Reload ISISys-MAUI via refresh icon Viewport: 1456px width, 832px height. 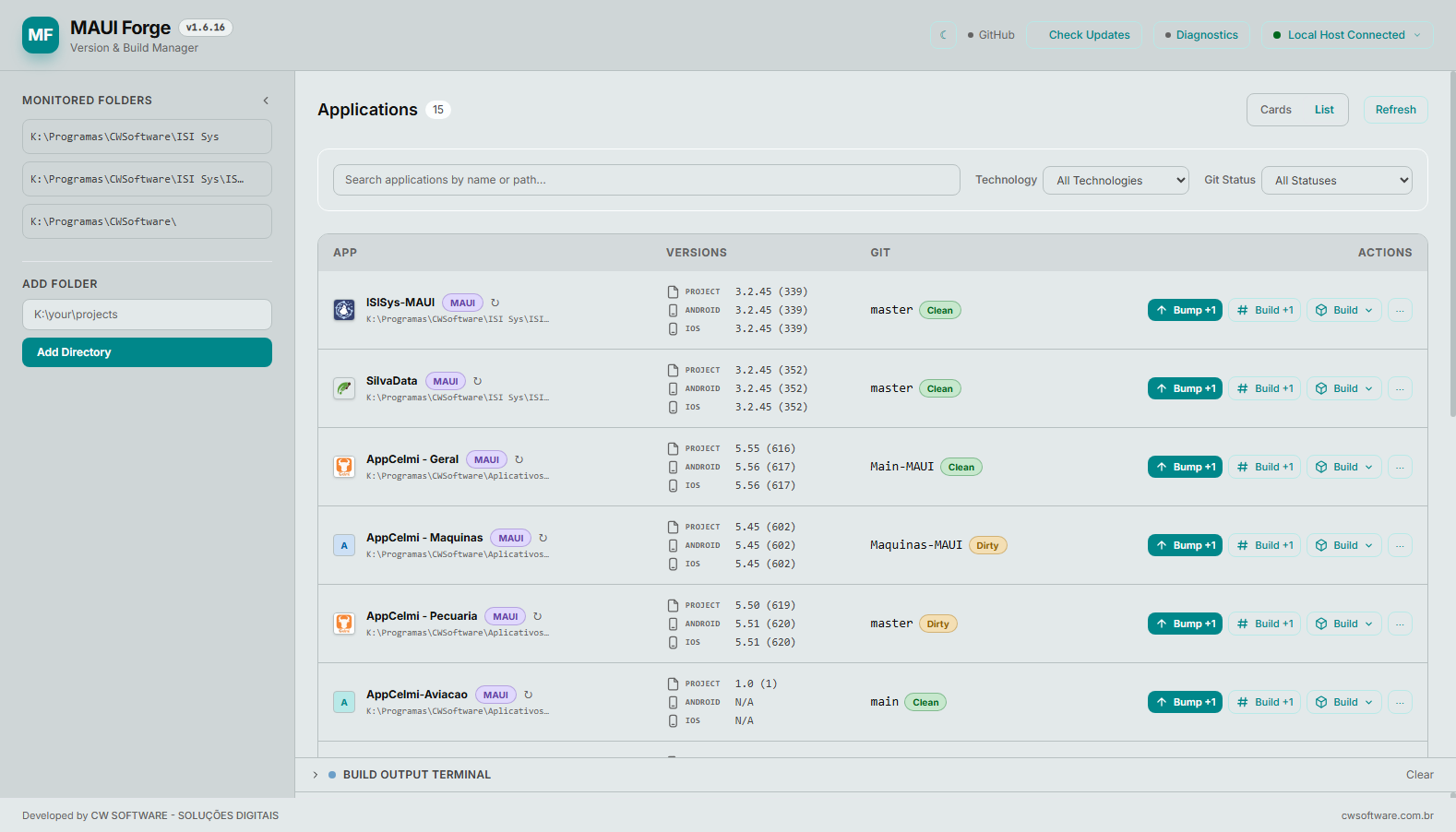point(495,303)
